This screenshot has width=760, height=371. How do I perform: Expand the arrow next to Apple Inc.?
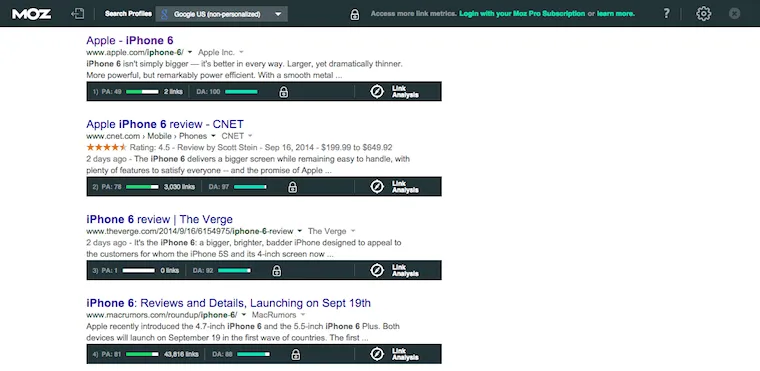pos(241,52)
